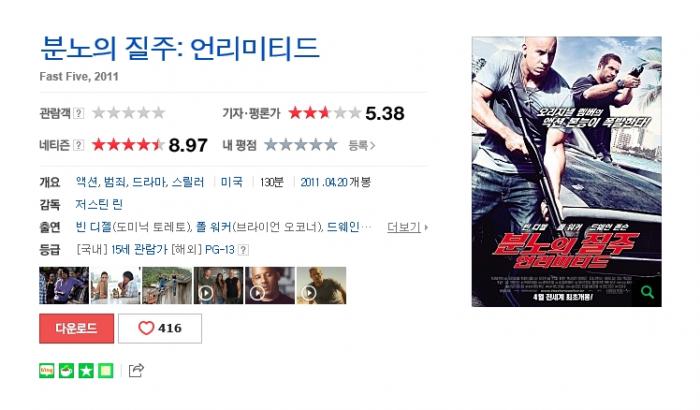Set the fifth star under 내 평점
700x410 pixels.
pyautogui.click(x=330, y=145)
